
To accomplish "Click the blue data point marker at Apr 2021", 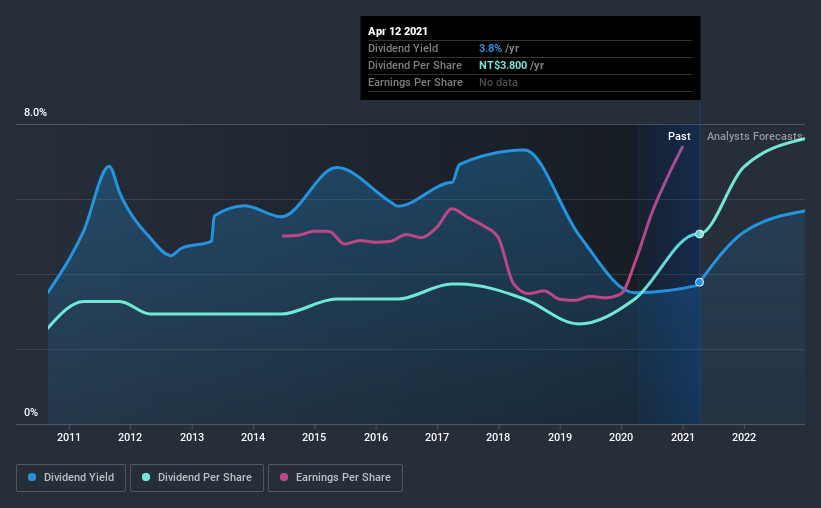I will [x=700, y=282].
